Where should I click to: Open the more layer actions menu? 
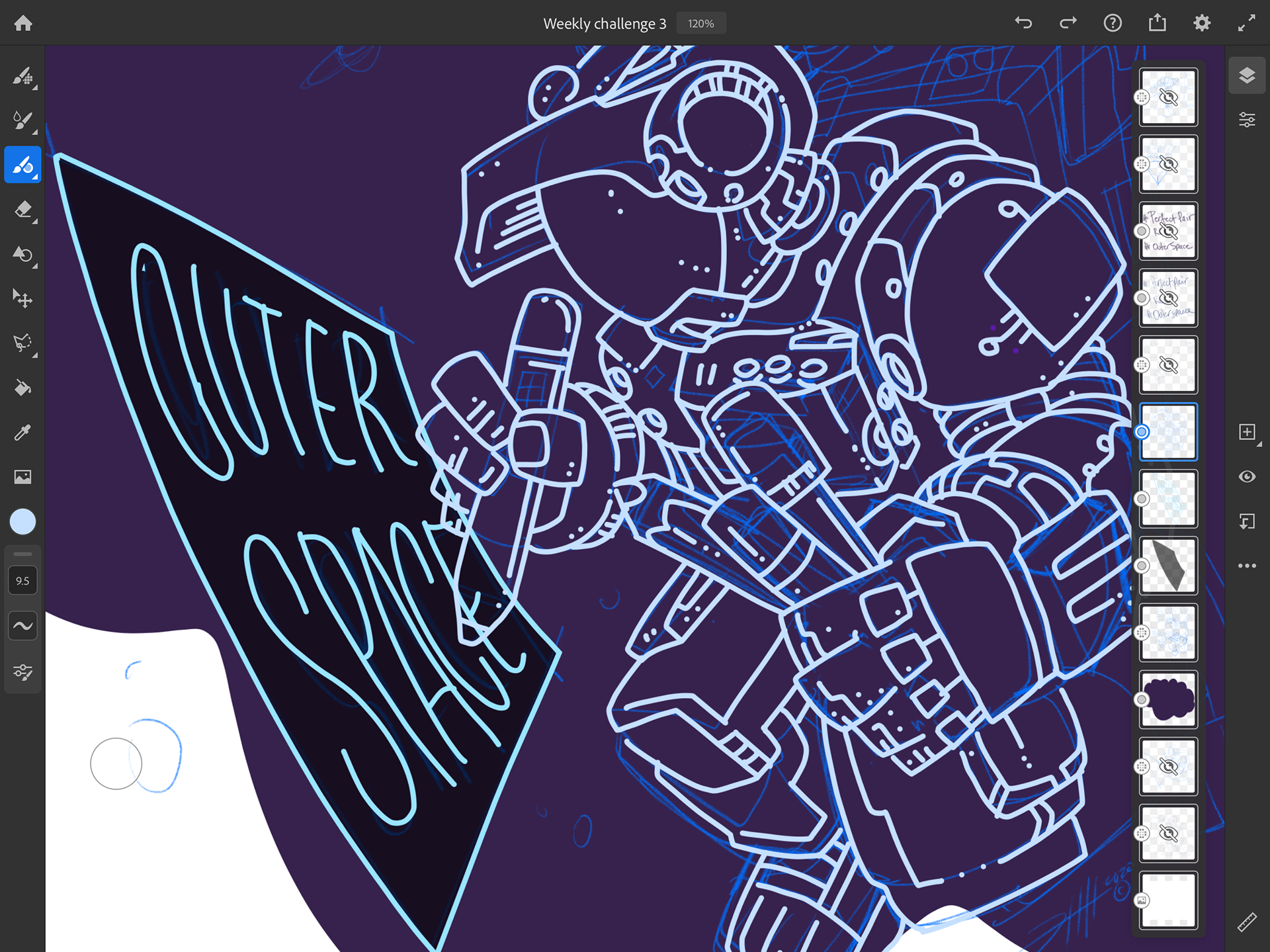[1247, 566]
